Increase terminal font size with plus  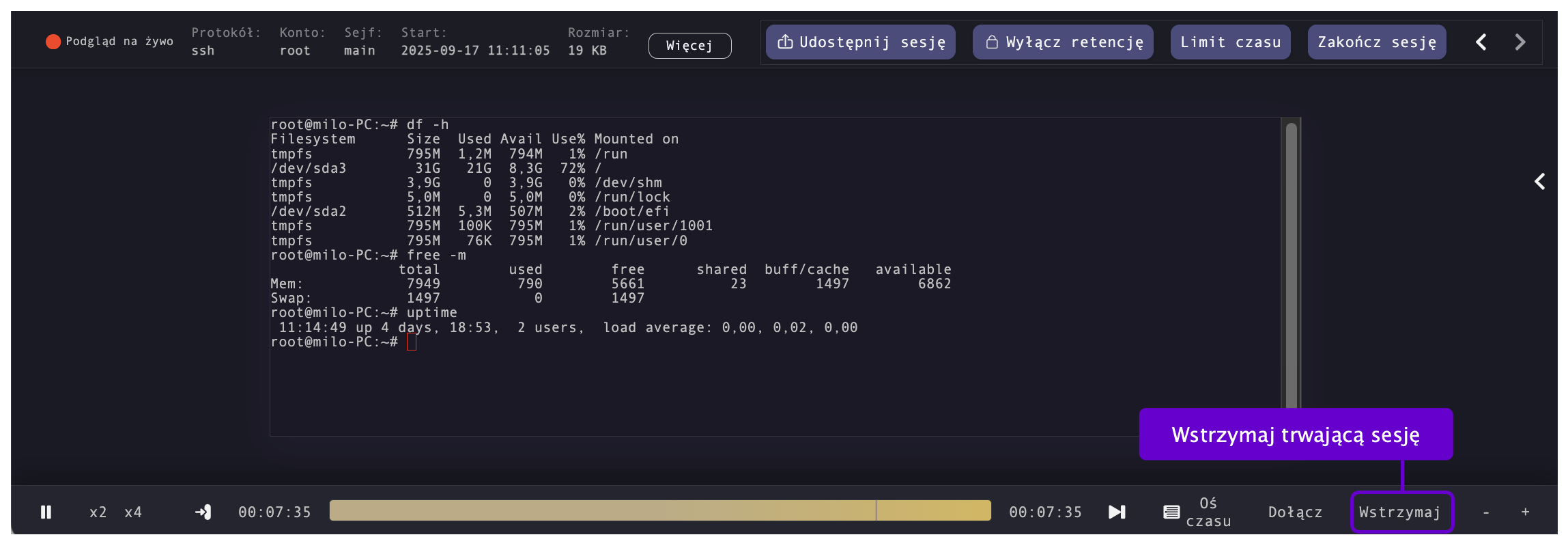coord(1525,512)
